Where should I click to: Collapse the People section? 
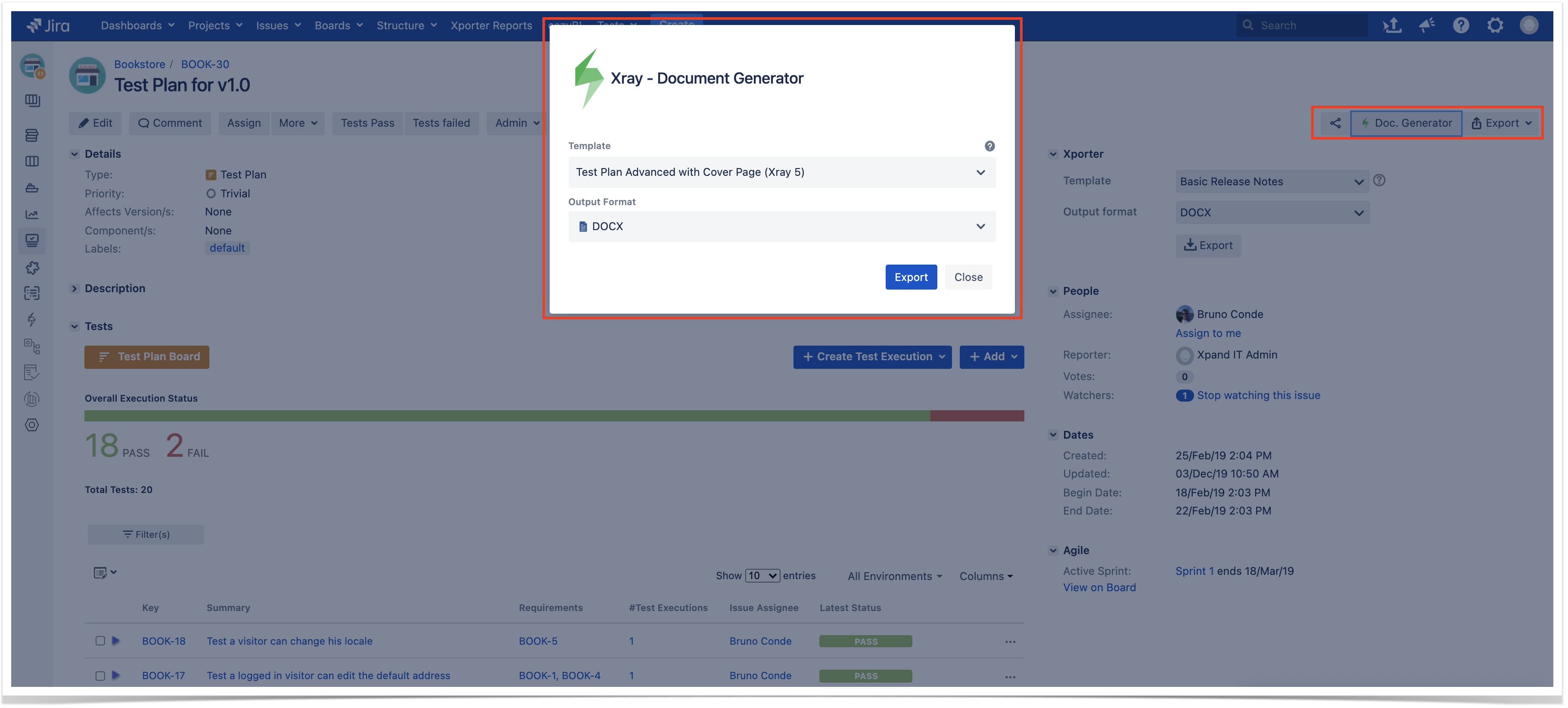(1052, 291)
